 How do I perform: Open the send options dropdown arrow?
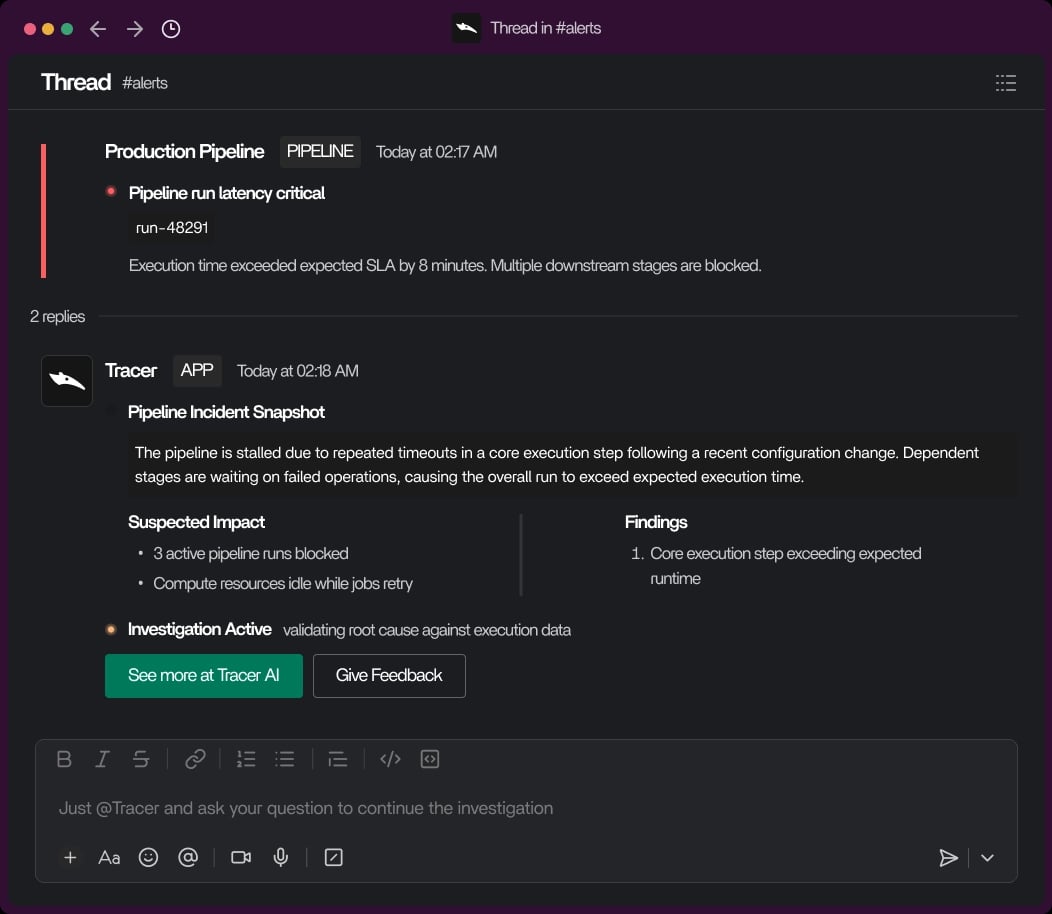pyautogui.click(x=987, y=857)
